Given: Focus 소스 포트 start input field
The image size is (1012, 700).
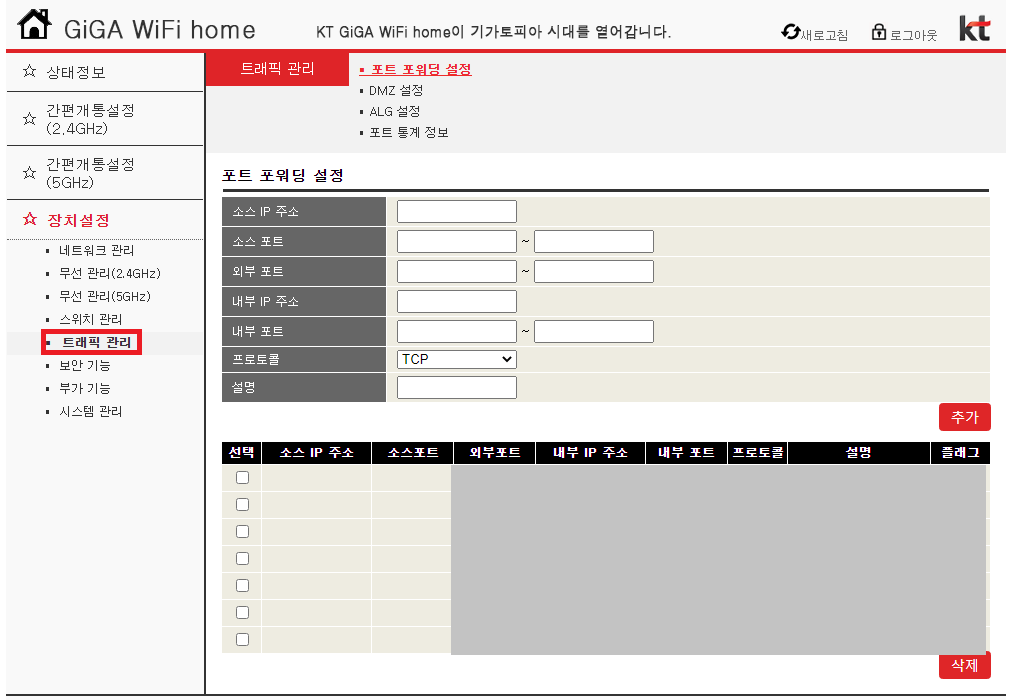Looking at the screenshot, I should pyautogui.click(x=457, y=241).
